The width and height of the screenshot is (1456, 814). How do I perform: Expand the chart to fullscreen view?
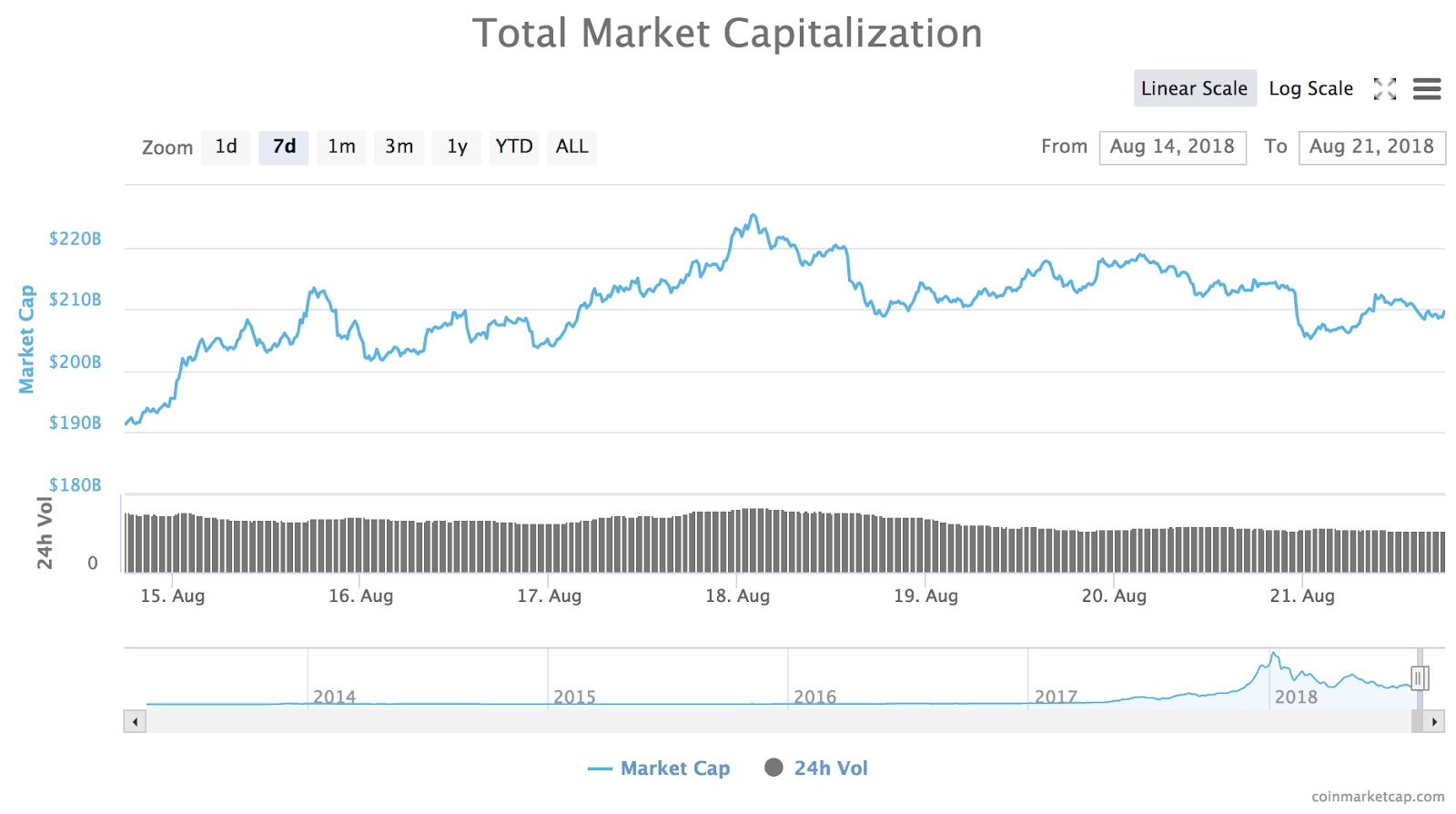[x=1384, y=88]
